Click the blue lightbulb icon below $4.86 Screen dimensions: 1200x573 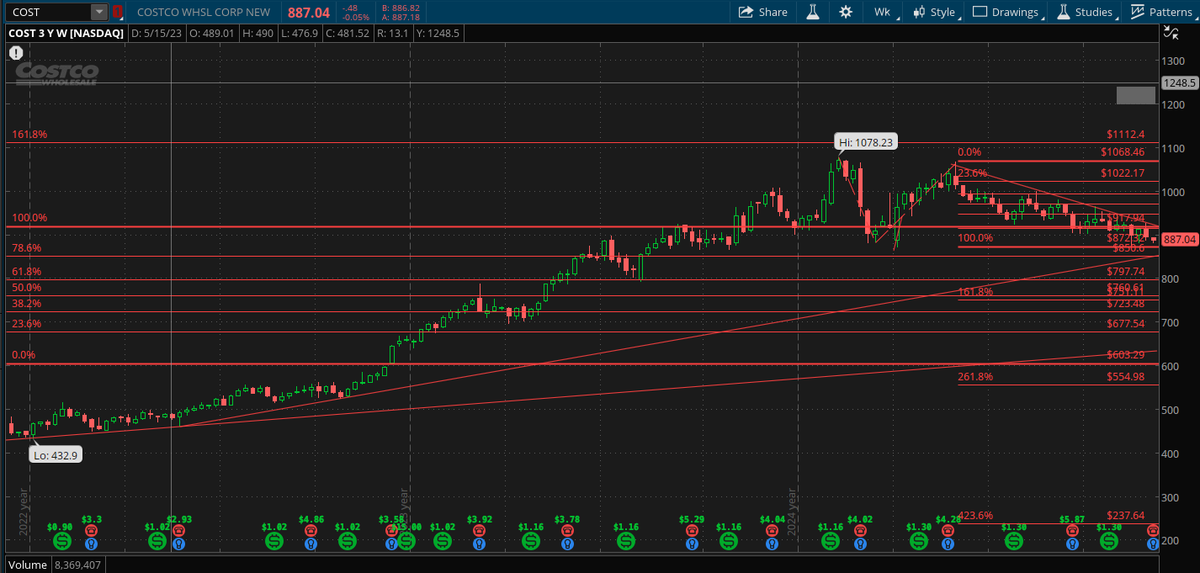310,543
